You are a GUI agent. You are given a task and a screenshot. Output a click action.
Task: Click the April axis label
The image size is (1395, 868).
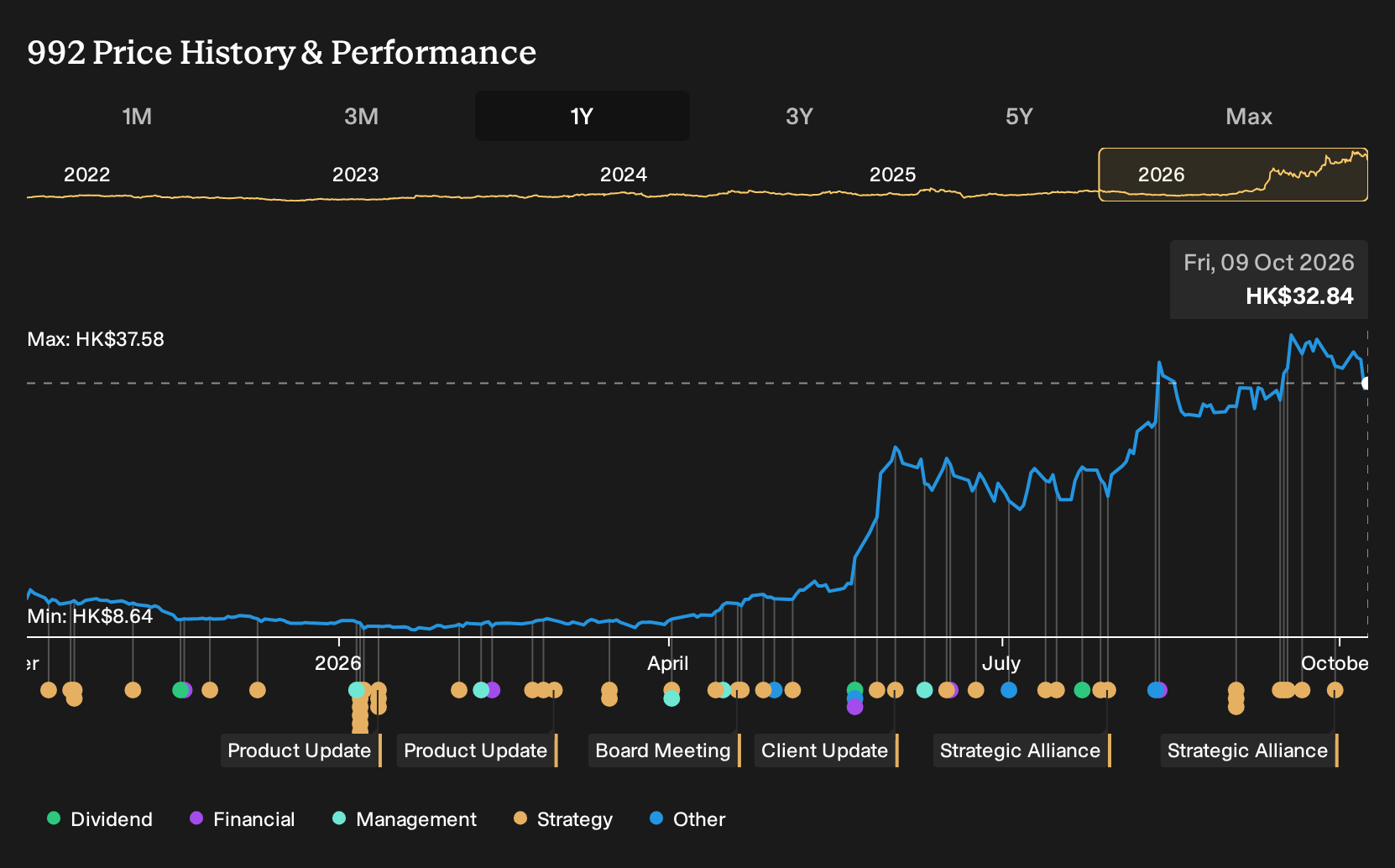tap(668, 663)
